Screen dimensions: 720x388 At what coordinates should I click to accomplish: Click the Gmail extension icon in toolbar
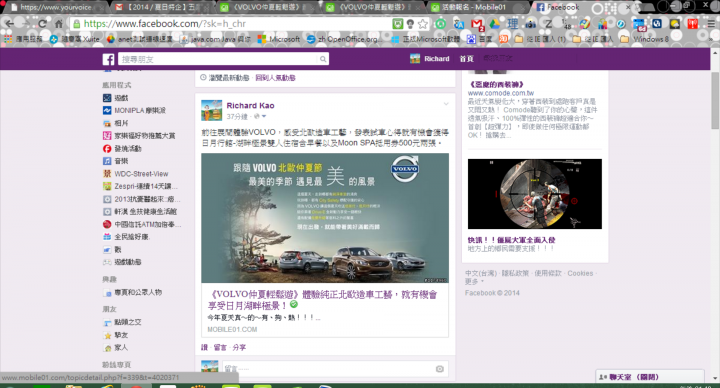coord(477,24)
